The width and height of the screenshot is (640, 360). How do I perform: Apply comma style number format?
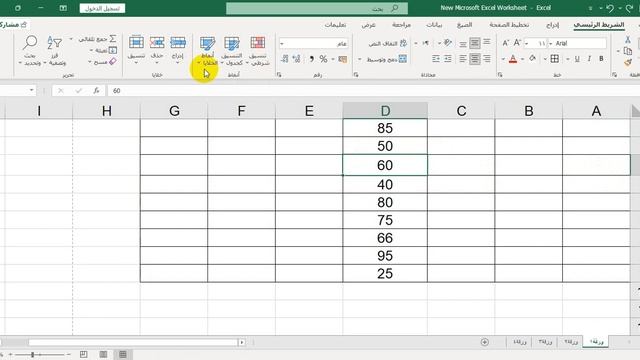311,59
